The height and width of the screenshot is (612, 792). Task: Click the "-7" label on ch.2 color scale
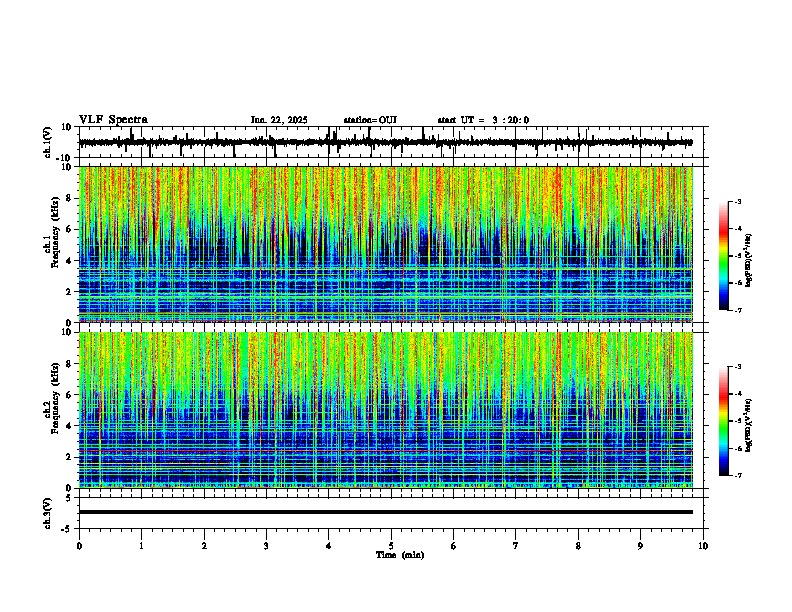point(738,475)
